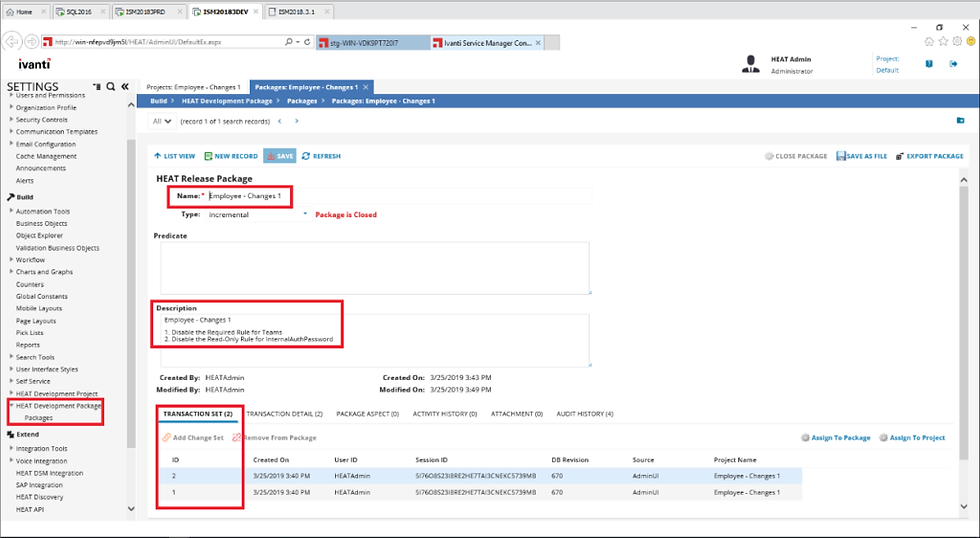
Task: Click Build in the breadcrumb
Action: [x=159, y=101]
